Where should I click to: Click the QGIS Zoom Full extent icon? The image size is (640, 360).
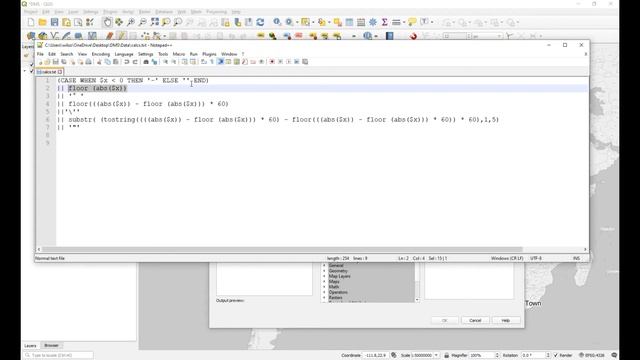tap(154, 22)
